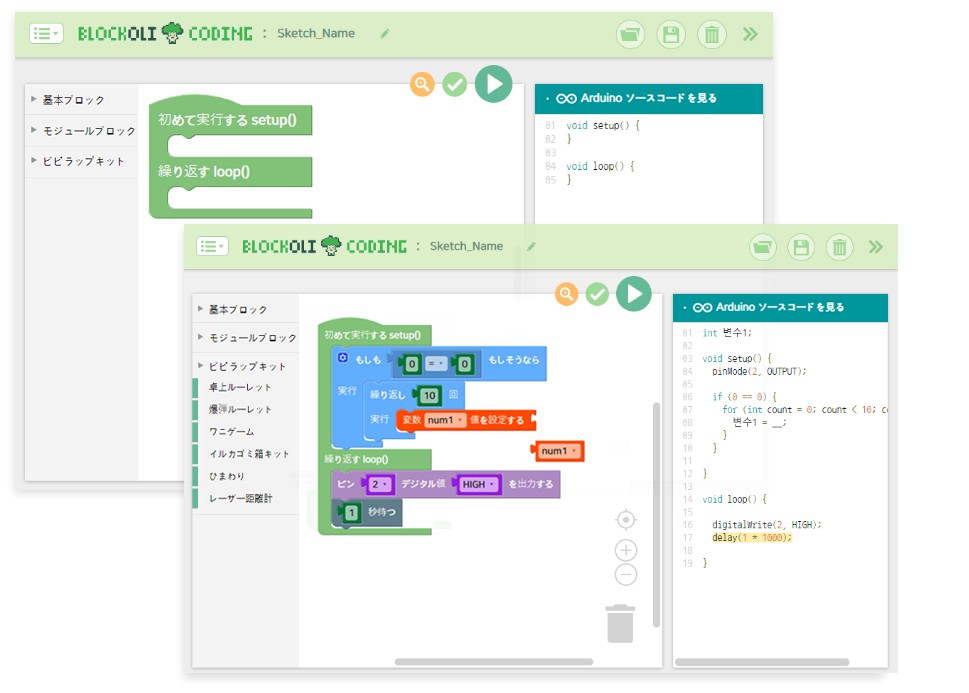Screen dimensions: 969x693
Task: Expand ビビラップキット category in back window
Action: 82,161
